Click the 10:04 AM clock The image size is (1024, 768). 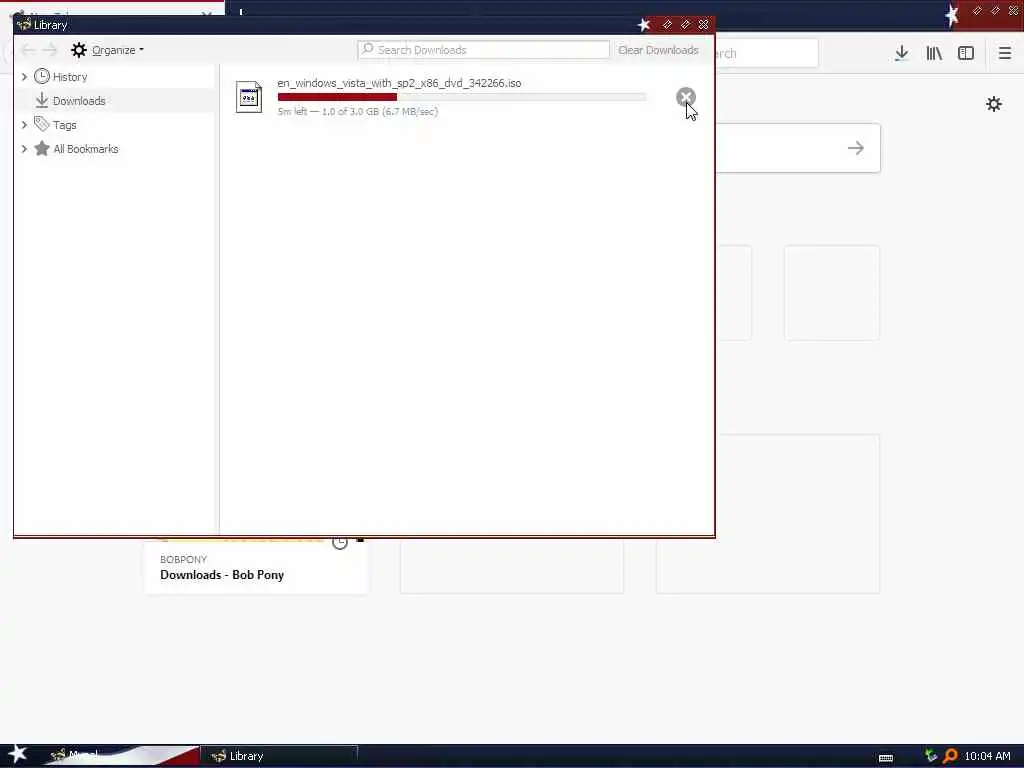[987, 756]
